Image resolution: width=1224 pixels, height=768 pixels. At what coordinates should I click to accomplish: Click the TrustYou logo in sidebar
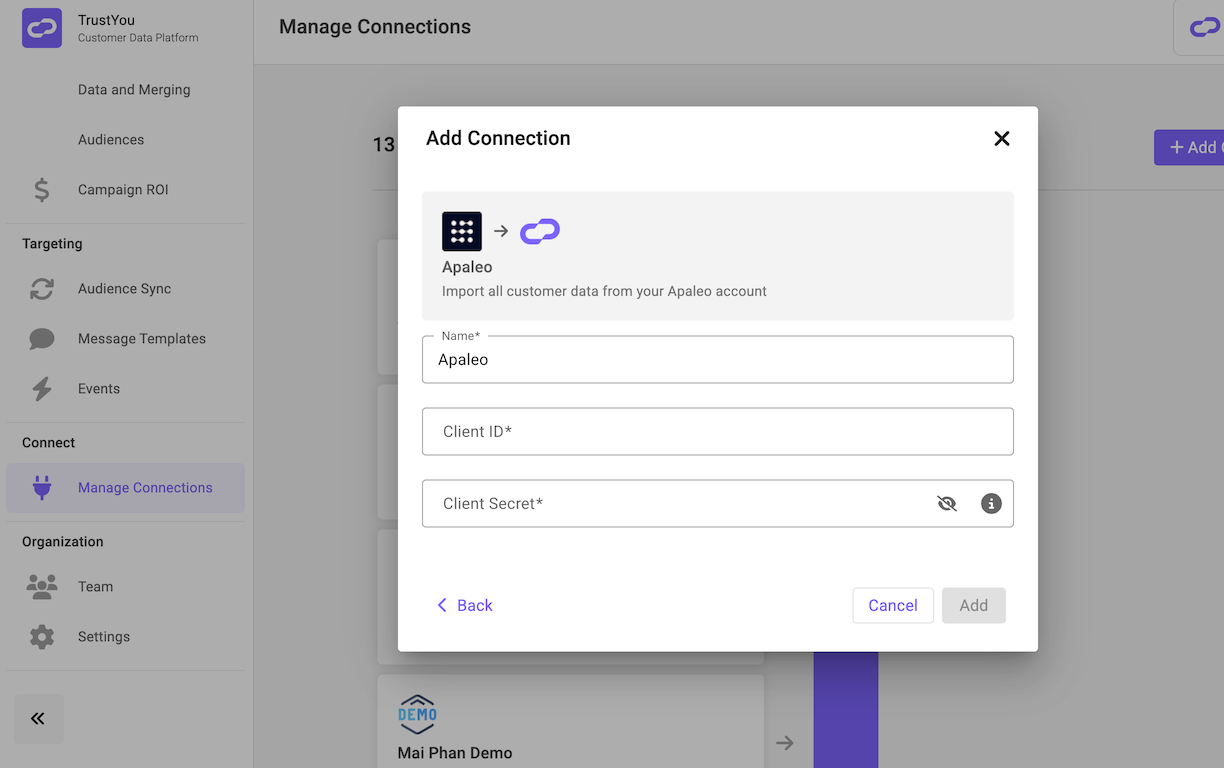point(42,28)
